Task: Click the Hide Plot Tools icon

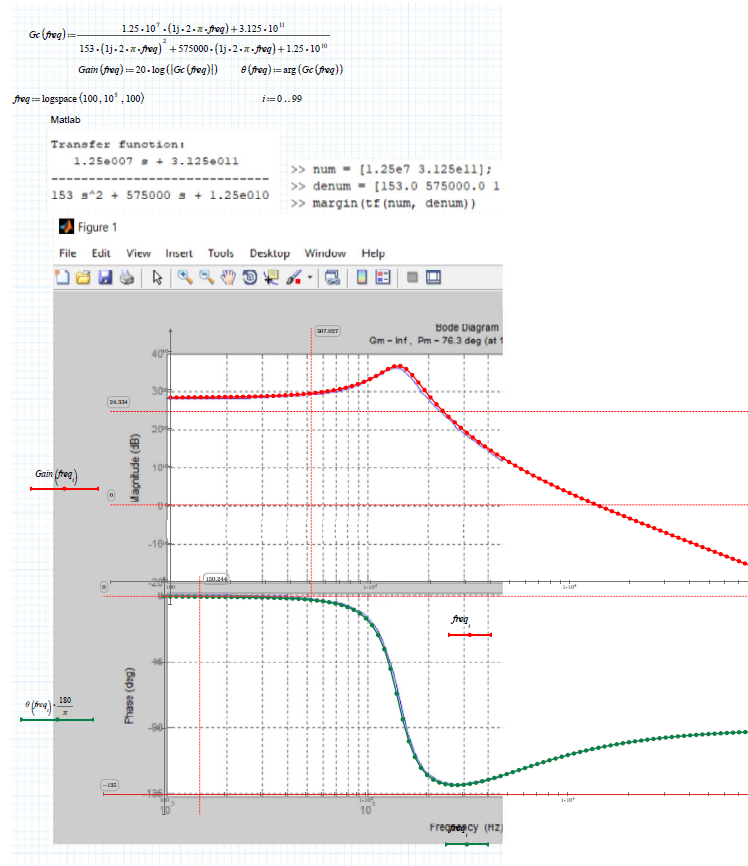Action: (x=412, y=277)
